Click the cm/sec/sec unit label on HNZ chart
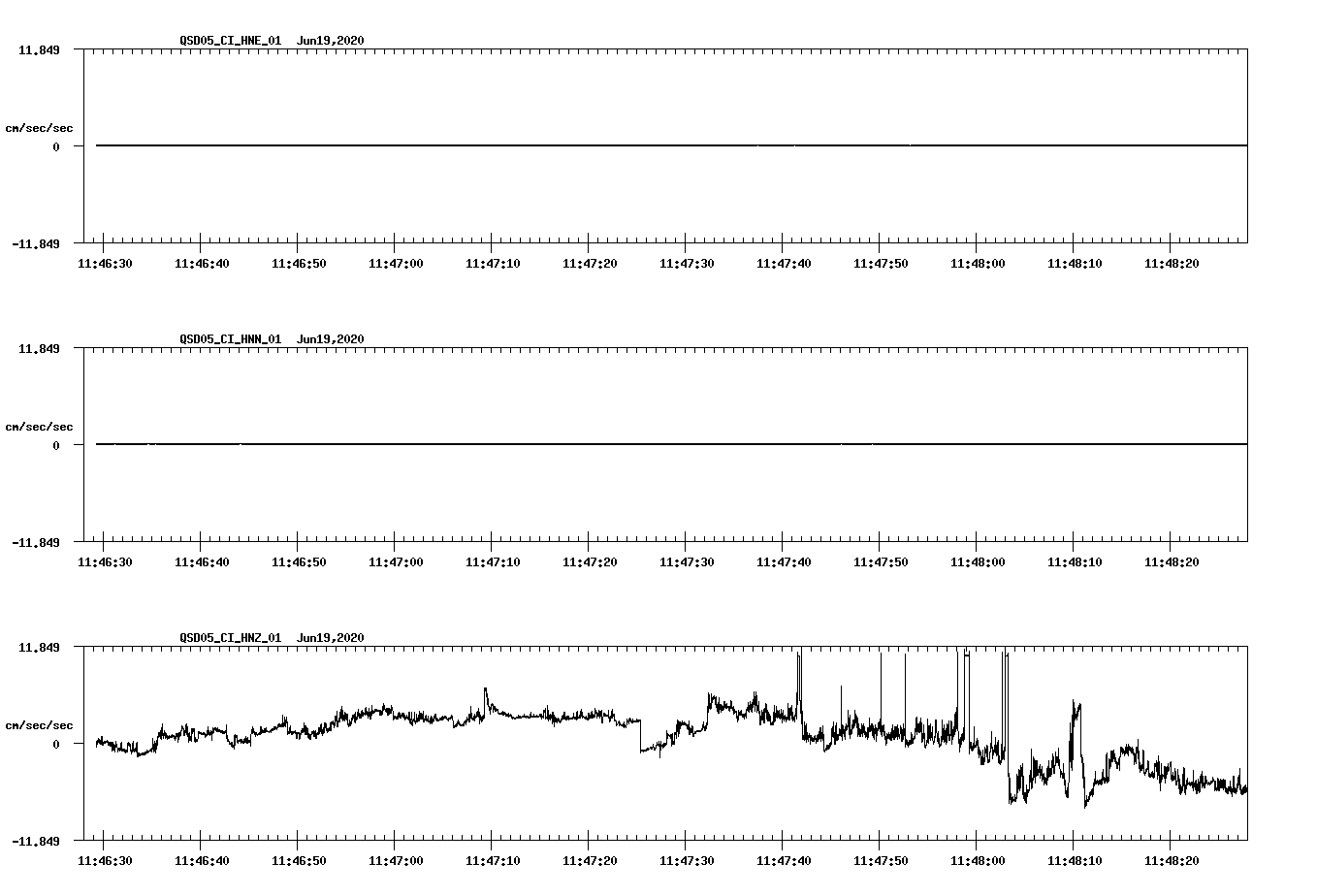The width and height of the screenshot is (1317, 896). tap(39, 726)
